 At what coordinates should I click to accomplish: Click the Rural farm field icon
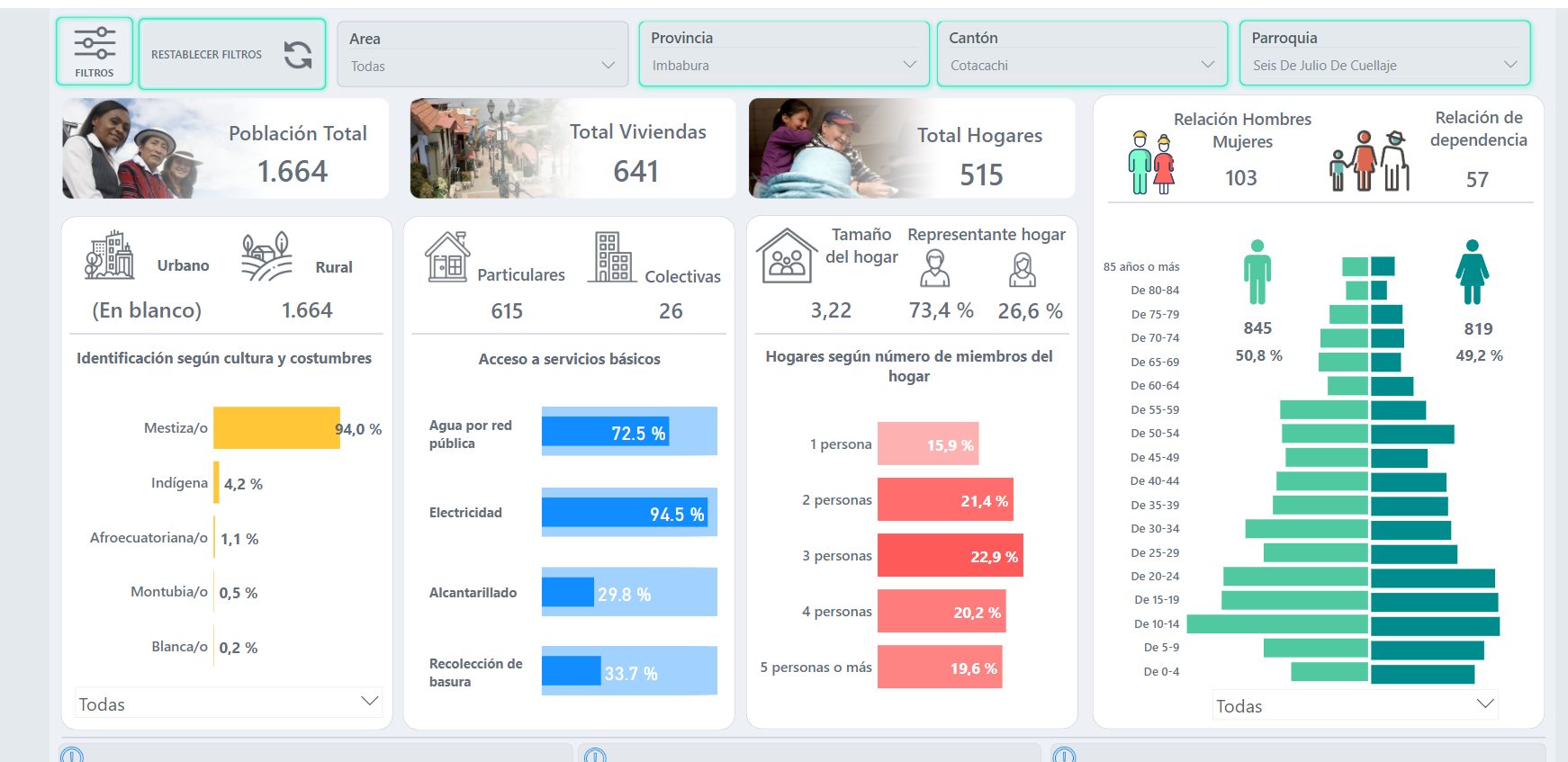266,256
